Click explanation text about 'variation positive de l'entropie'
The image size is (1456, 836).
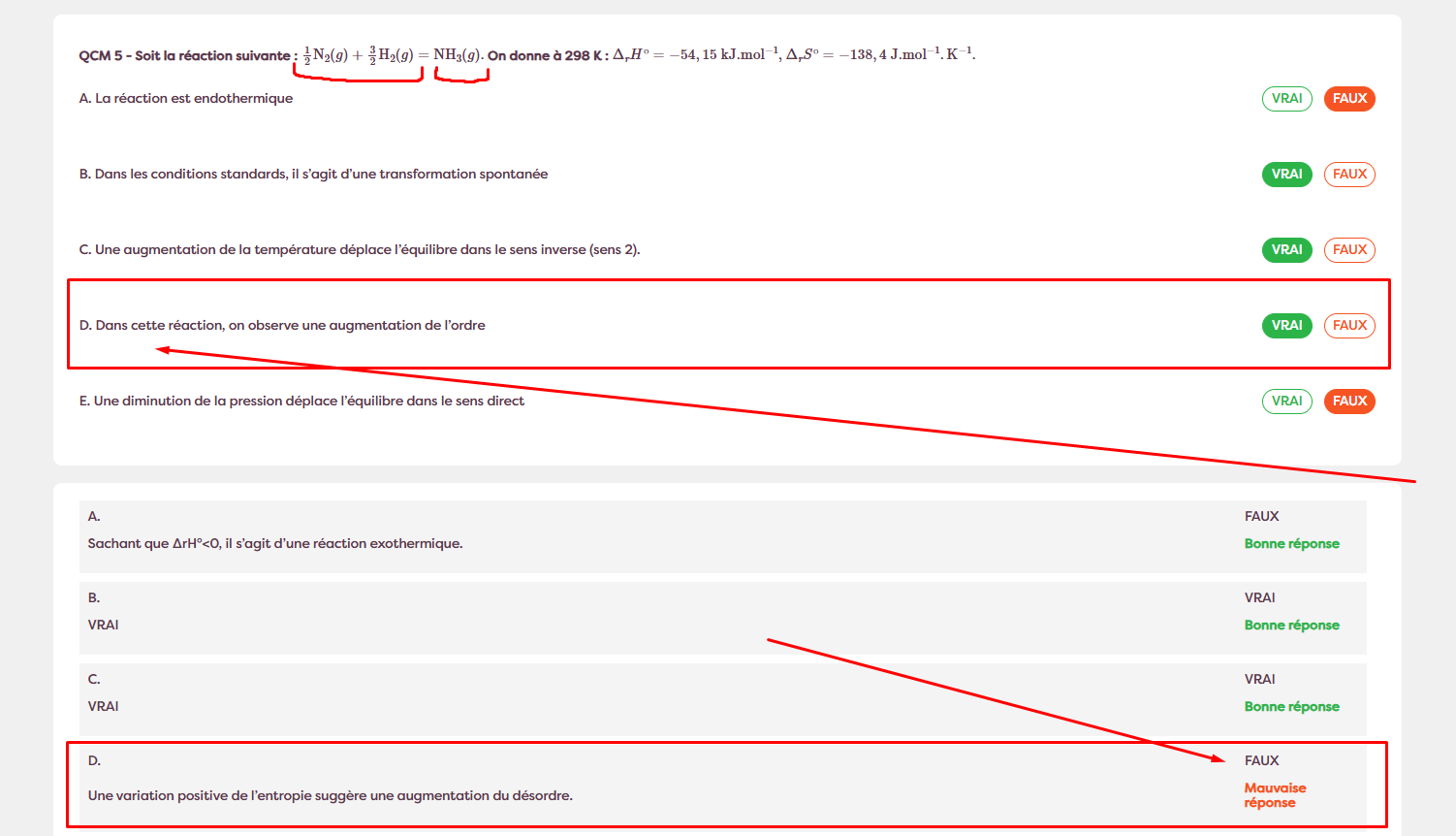click(330, 796)
